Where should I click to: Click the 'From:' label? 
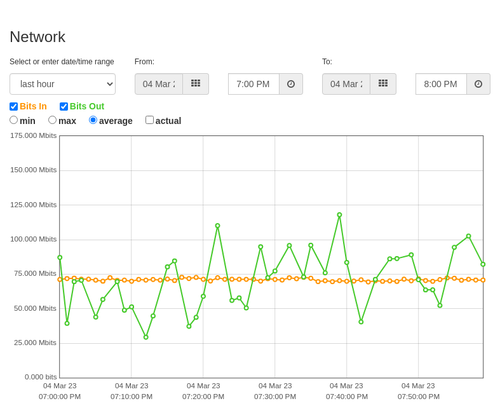coord(144,62)
